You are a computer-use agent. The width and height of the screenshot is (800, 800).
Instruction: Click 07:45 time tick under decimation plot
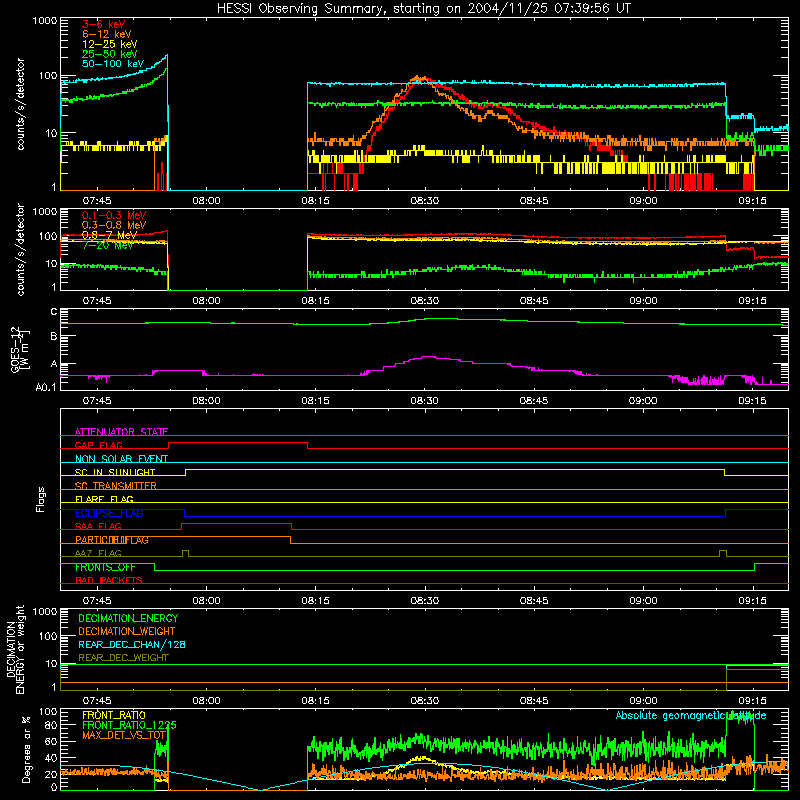click(x=97, y=701)
